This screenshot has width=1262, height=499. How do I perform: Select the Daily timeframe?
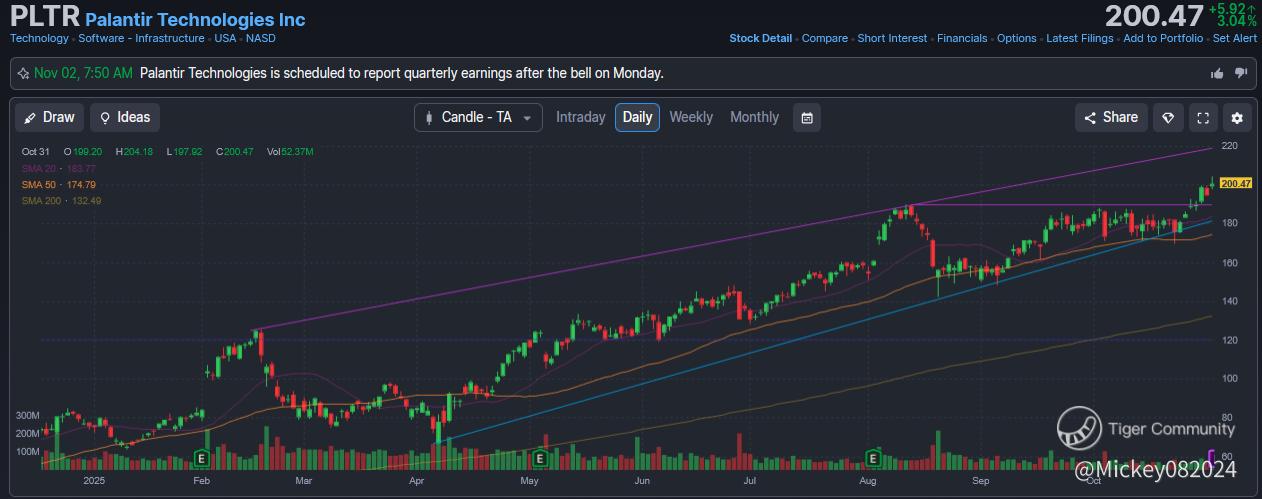pyautogui.click(x=637, y=117)
